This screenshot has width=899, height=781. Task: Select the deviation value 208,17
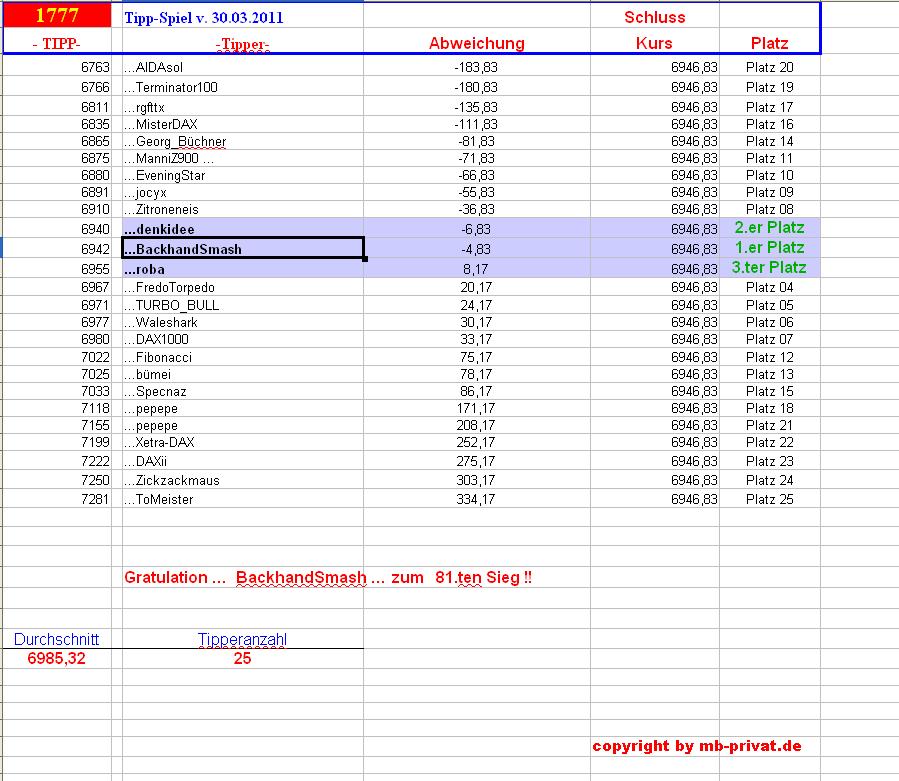[476, 425]
